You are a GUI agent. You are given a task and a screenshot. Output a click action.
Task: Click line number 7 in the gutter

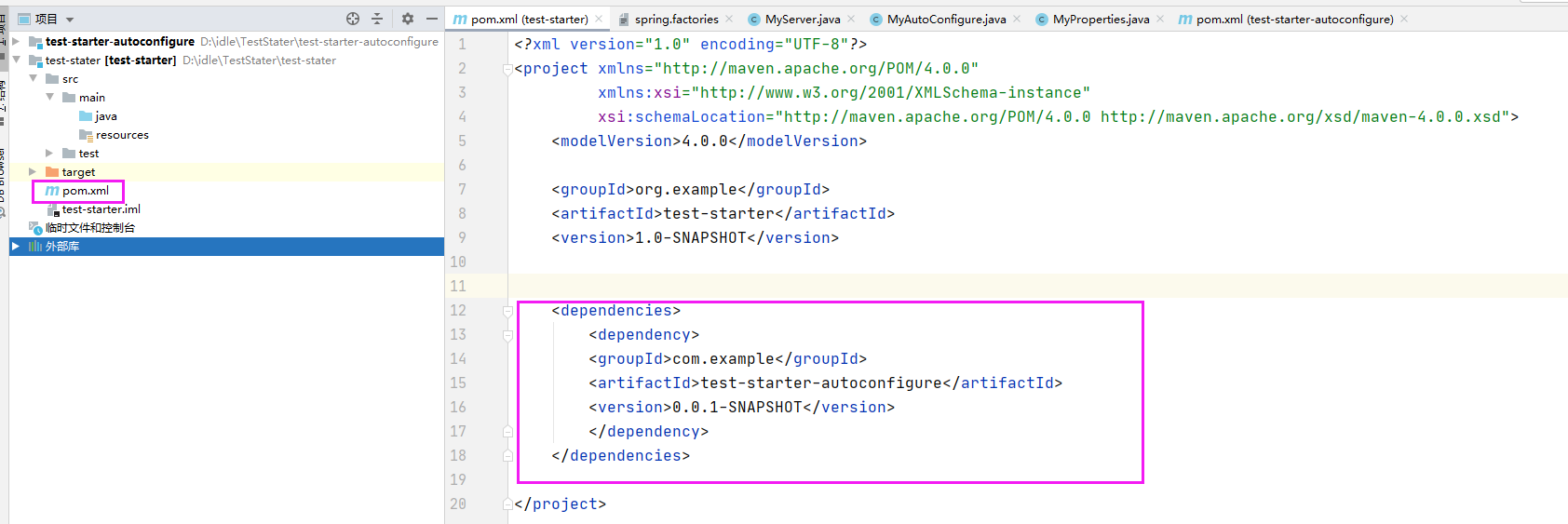pyautogui.click(x=462, y=190)
